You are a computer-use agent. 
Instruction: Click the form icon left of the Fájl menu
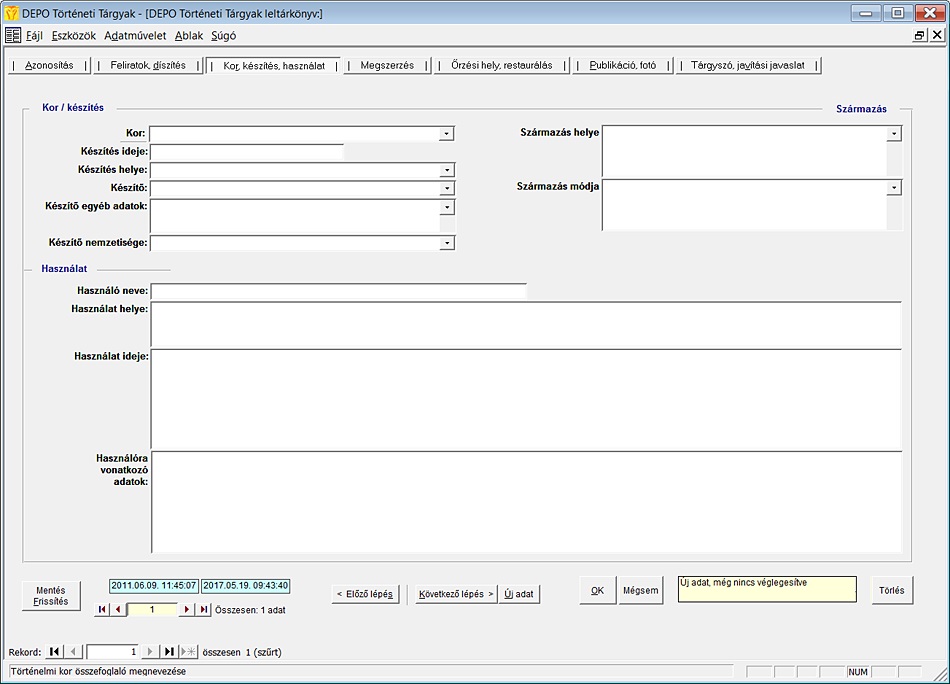tap(13, 35)
